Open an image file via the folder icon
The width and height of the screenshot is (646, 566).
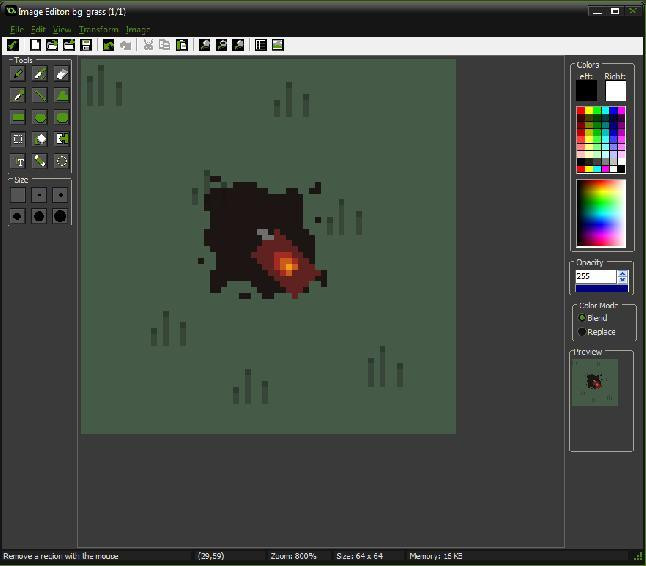(x=52, y=45)
